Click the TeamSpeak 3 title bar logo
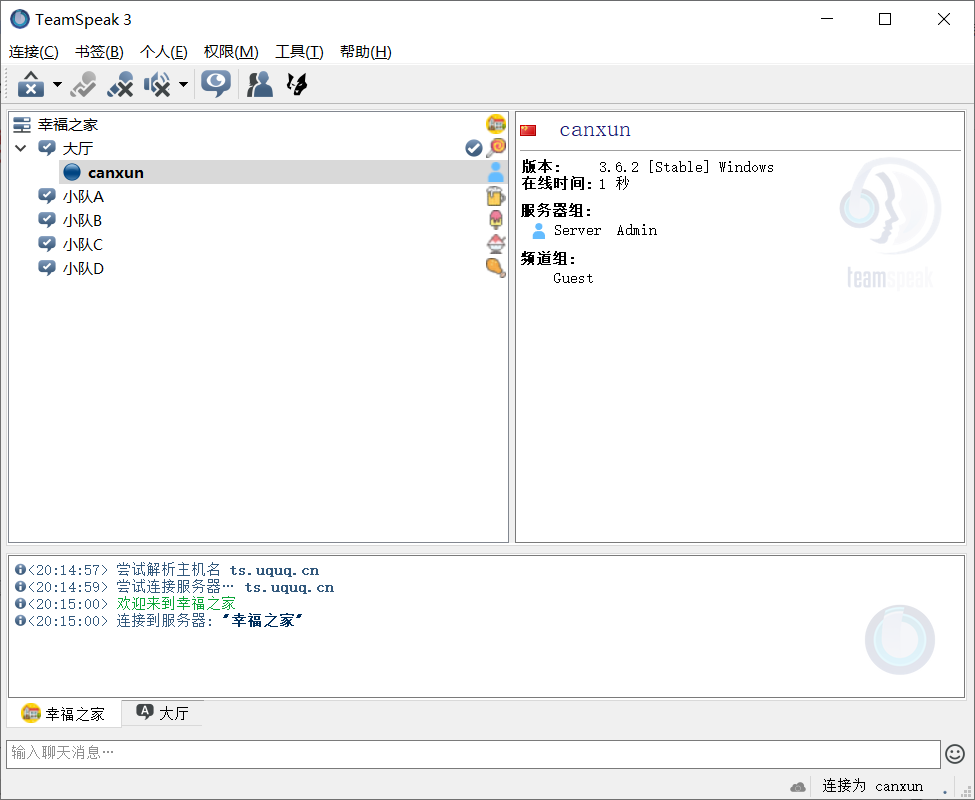Viewport: 975px width, 800px height. [x=20, y=19]
